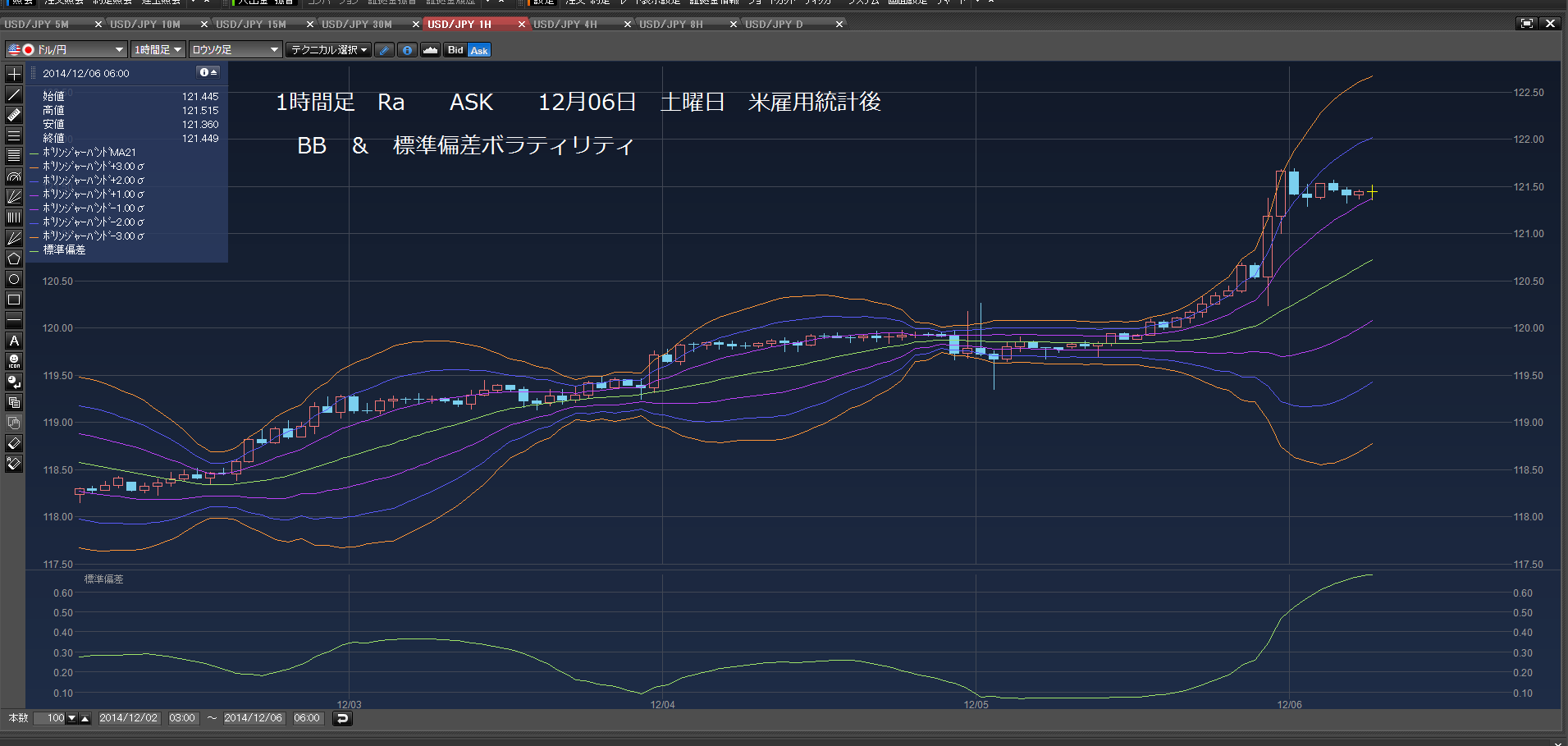Switch chart pricing to Bid

click(455, 50)
